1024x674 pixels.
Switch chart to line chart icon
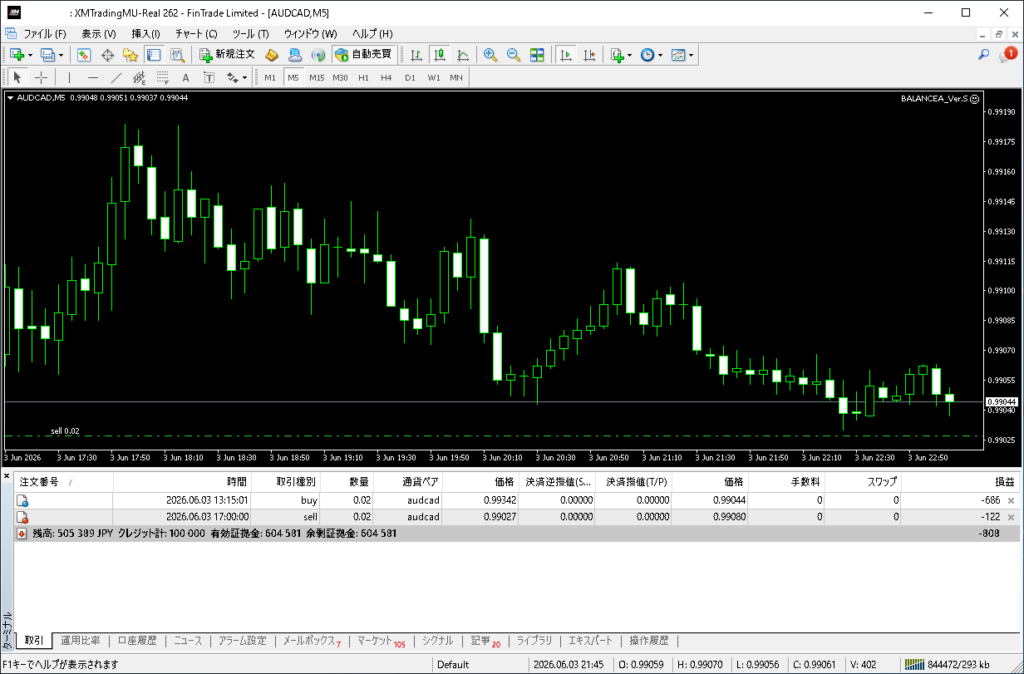[x=462, y=56]
